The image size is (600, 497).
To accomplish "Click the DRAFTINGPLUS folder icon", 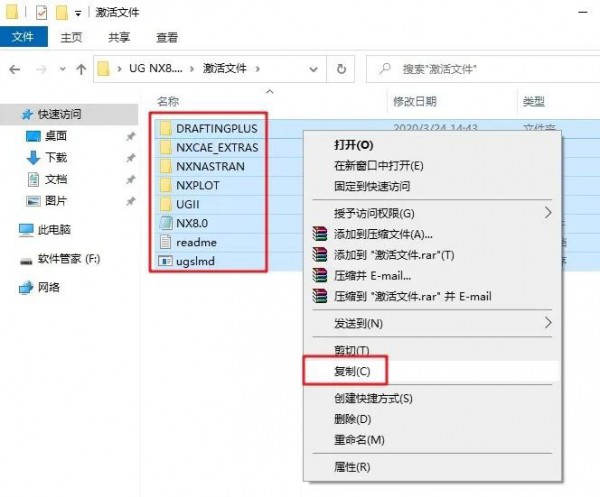I will click(165, 128).
